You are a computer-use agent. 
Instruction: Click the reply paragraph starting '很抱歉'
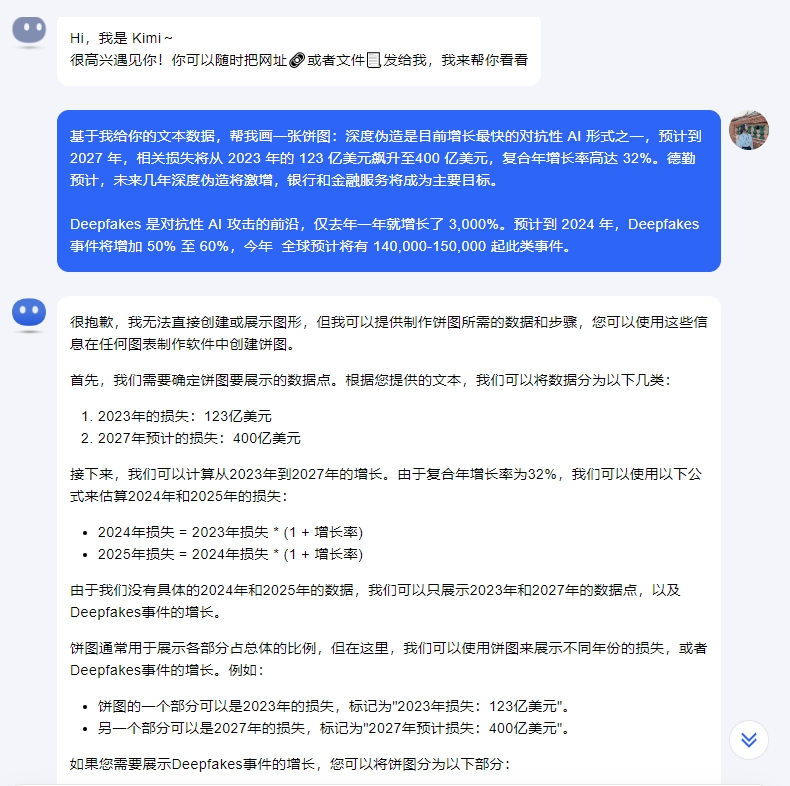pyautogui.click(x=388, y=333)
